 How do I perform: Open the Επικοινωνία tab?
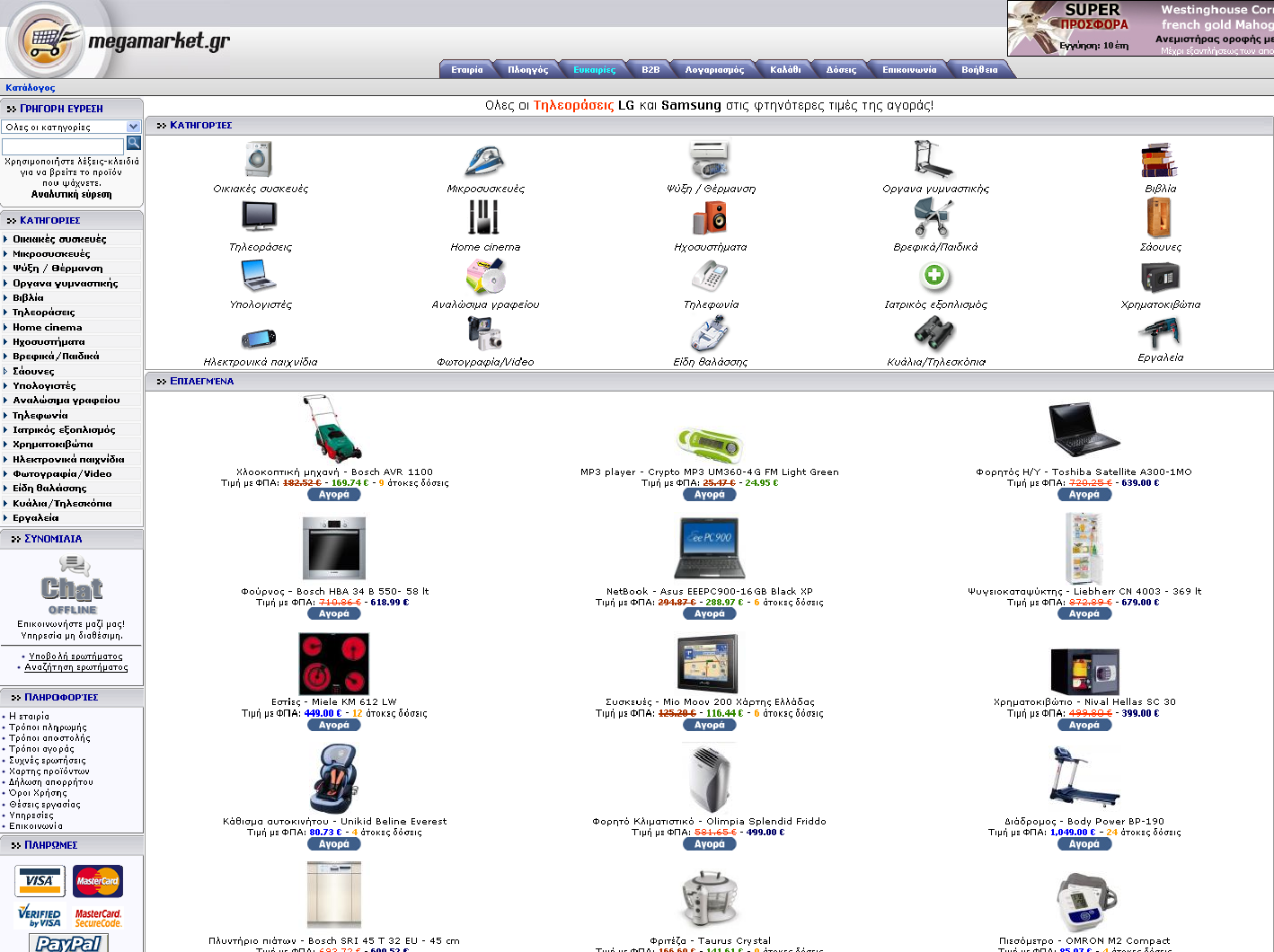click(909, 69)
